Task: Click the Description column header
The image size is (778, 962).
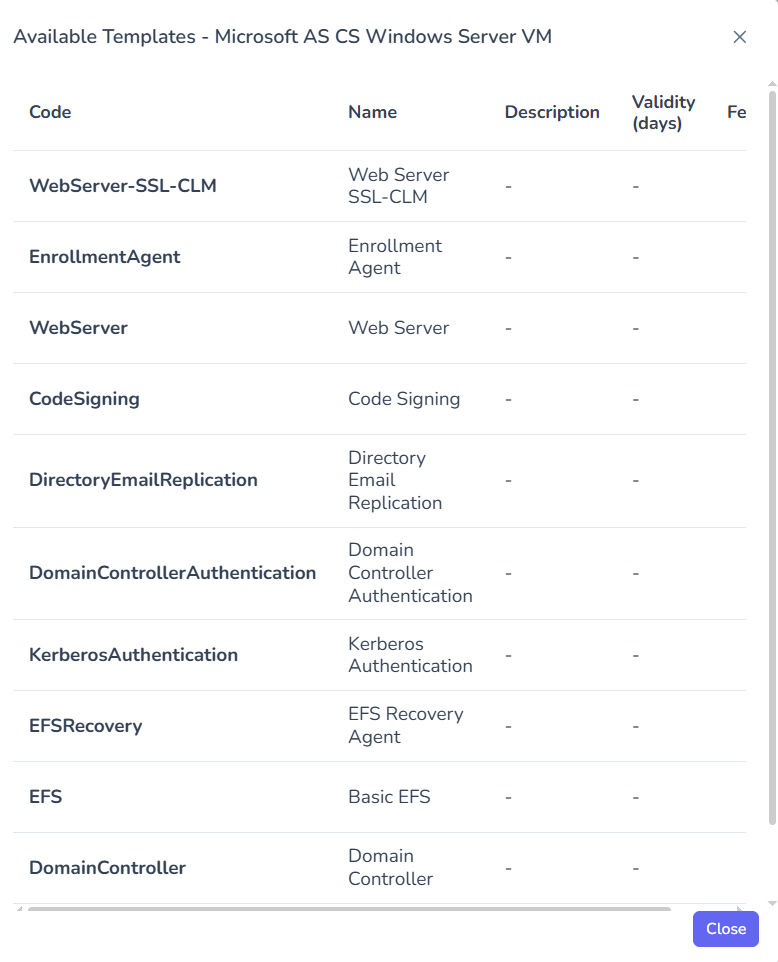Action: tap(552, 112)
